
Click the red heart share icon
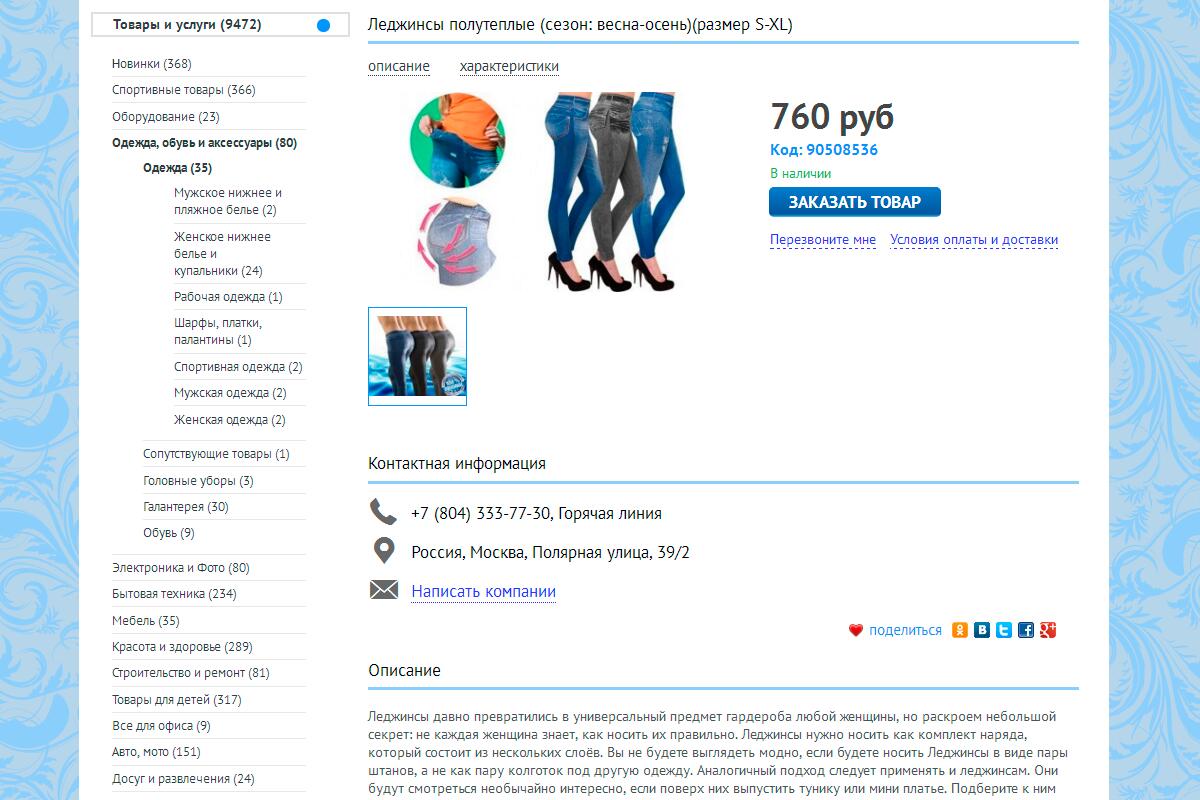(x=856, y=630)
